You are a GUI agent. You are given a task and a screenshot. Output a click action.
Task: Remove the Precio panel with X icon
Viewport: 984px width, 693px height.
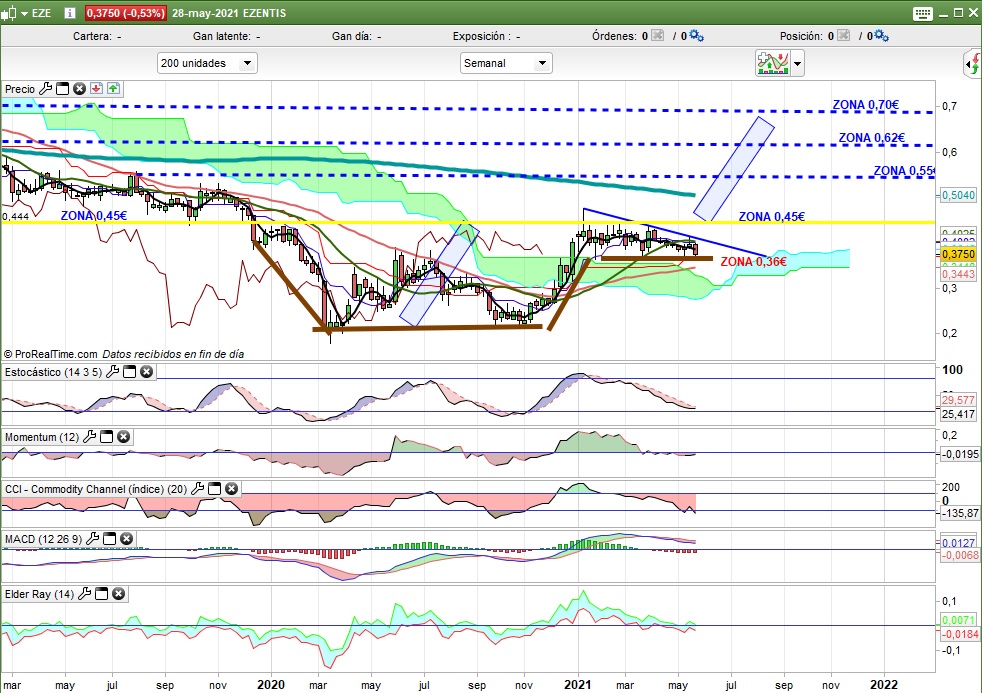coord(79,89)
